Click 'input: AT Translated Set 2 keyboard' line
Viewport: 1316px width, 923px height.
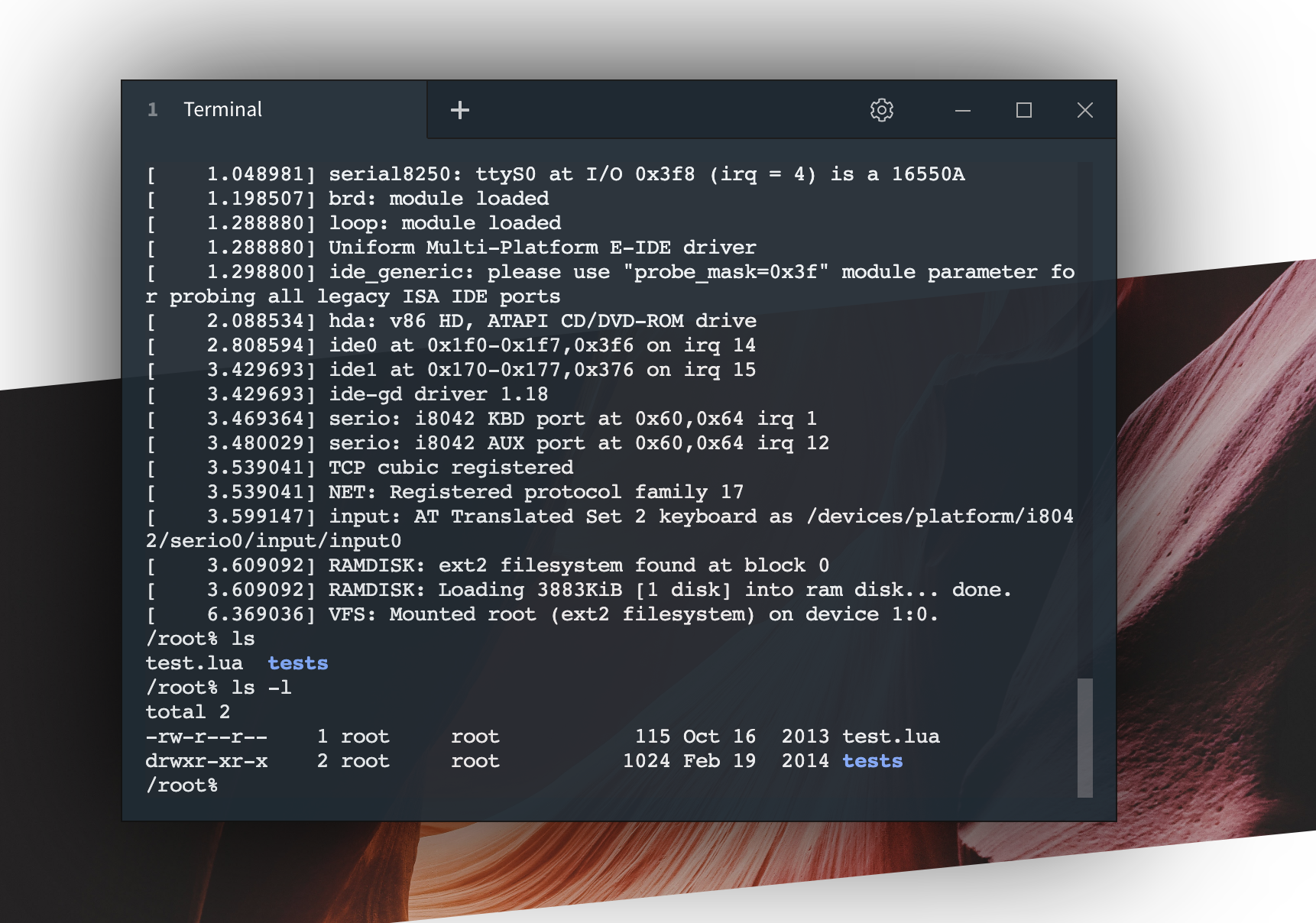pyautogui.click(x=610, y=529)
